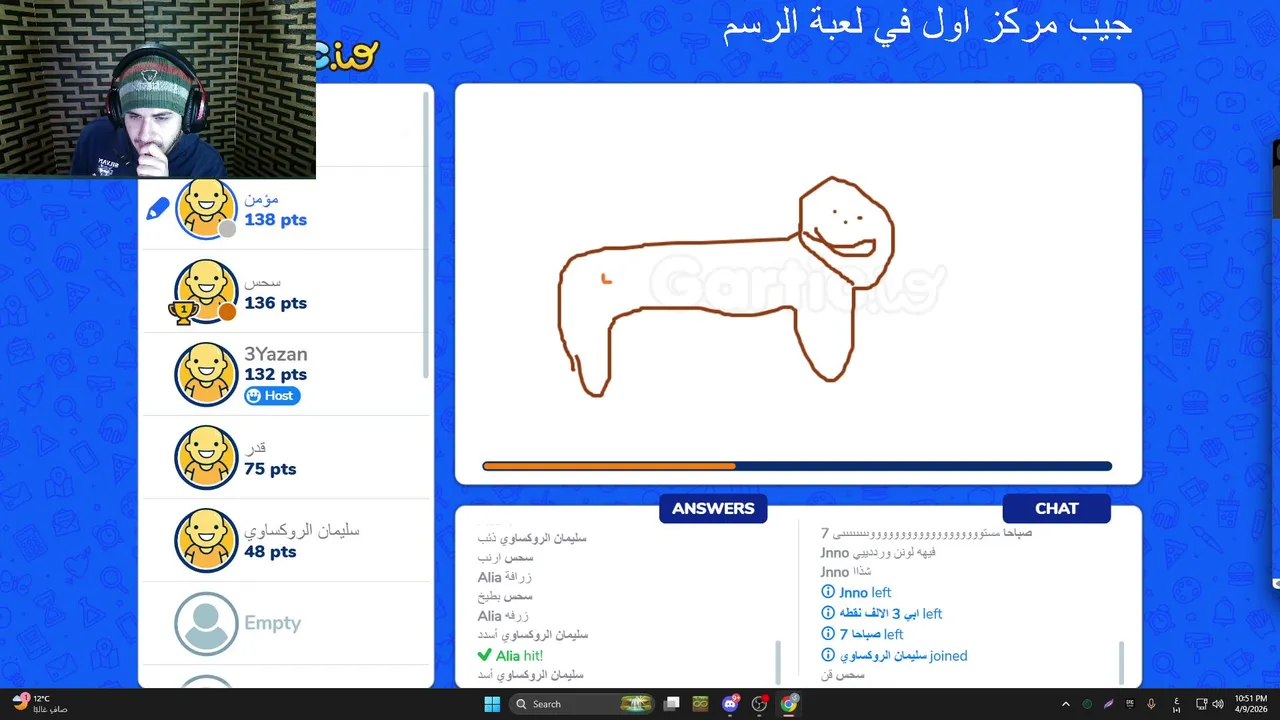The width and height of the screenshot is (1280, 720).
Task: Click the answers panel scrollbar
Action: 778,662
